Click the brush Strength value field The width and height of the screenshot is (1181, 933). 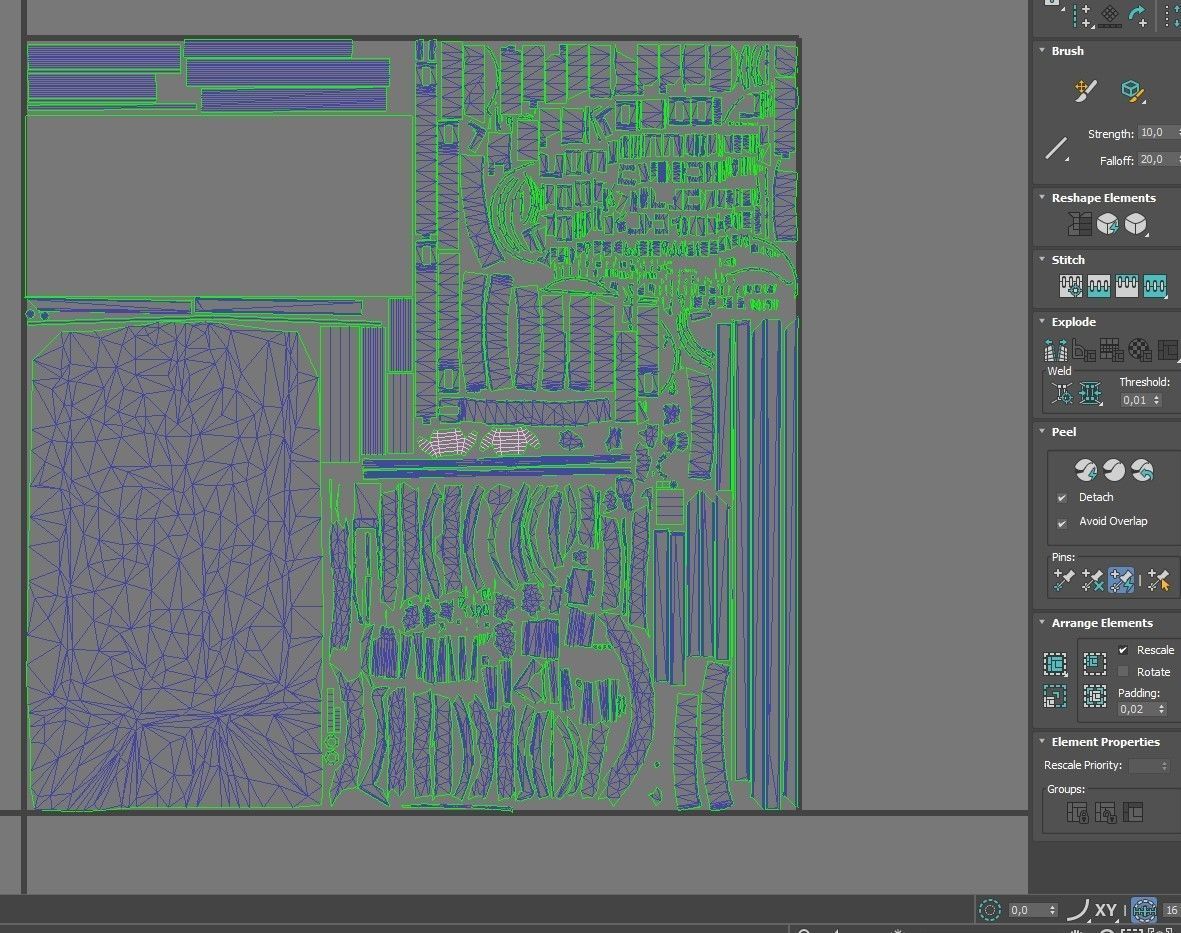1157,133
